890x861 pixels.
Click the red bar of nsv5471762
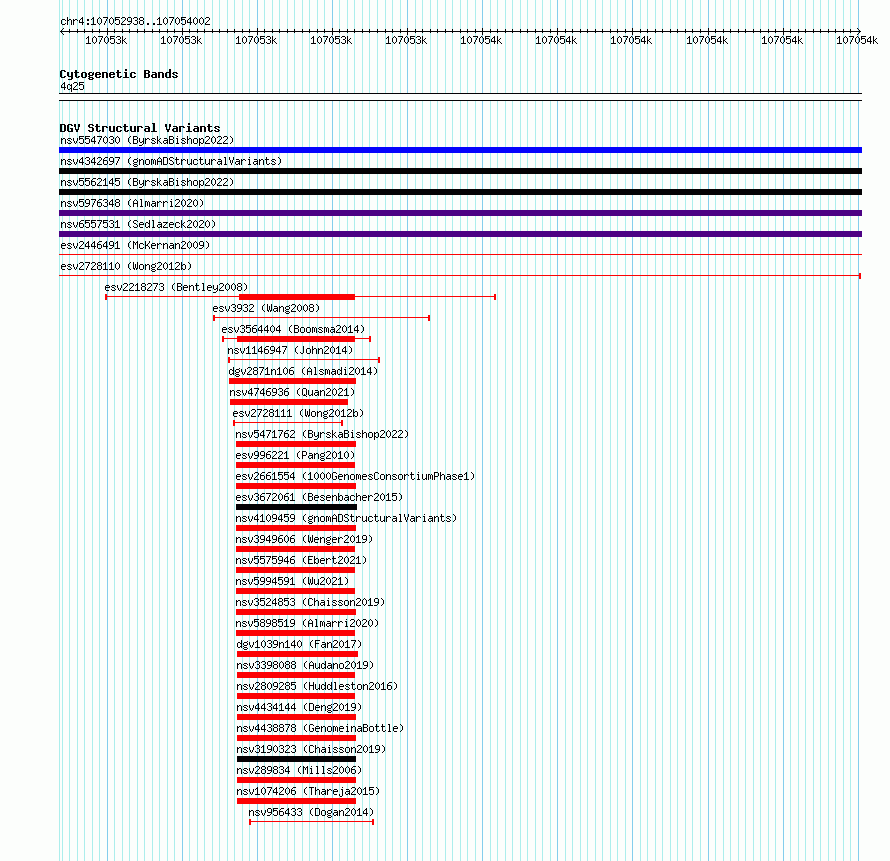pyautogui.click(x=296, y=444)
